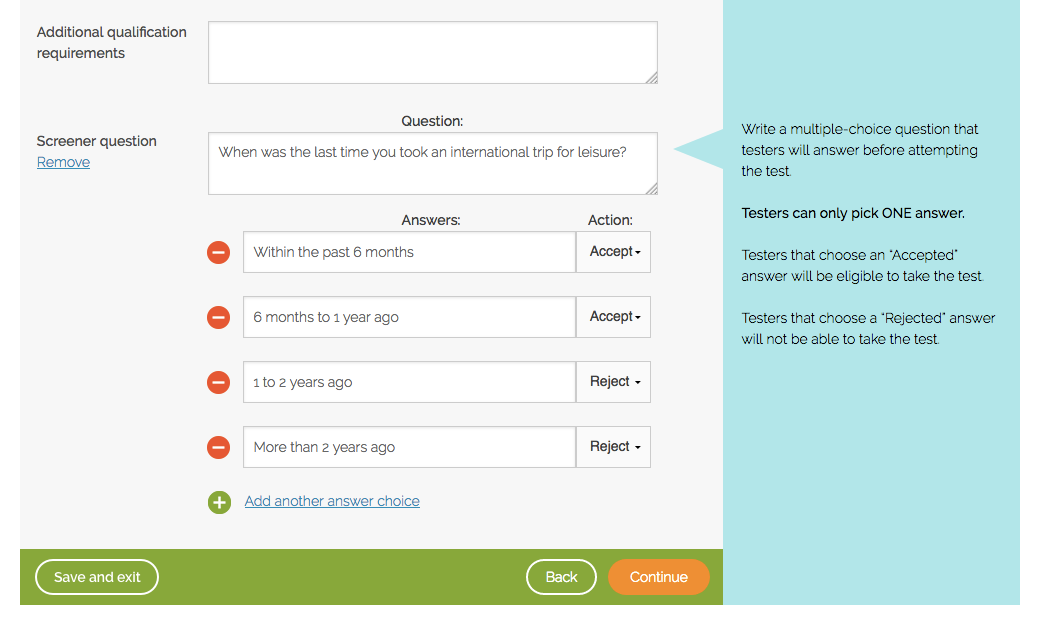
Task: Click the Additional qualification requirements text box
Action: (432, 51)
